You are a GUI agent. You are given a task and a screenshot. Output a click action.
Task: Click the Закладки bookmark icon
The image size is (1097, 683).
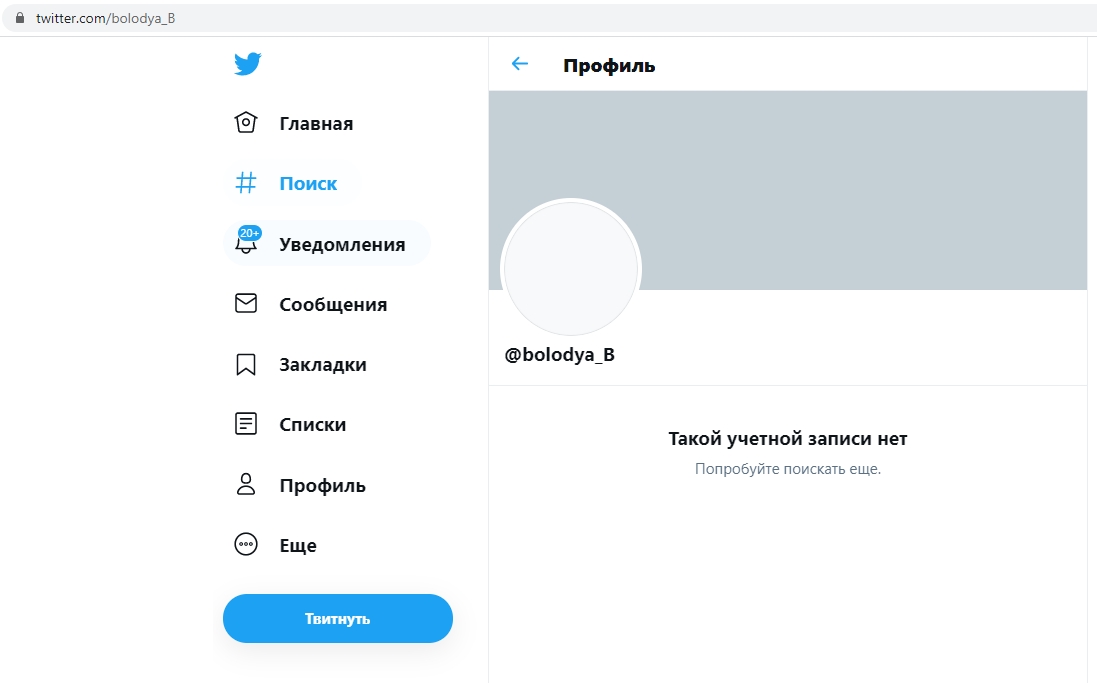pos(245,365)
